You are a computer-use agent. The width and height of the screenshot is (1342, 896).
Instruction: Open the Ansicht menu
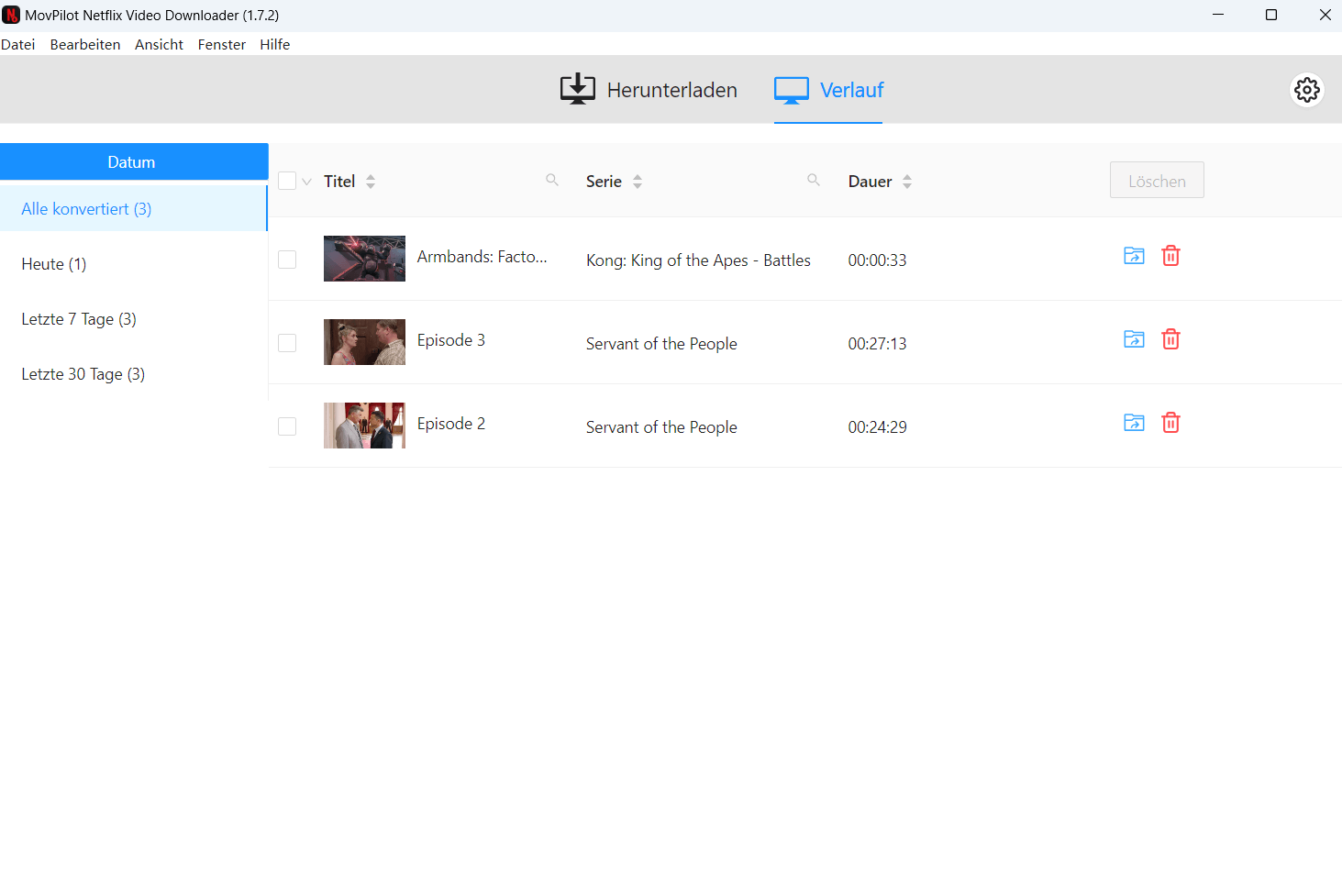click(159, 44)
